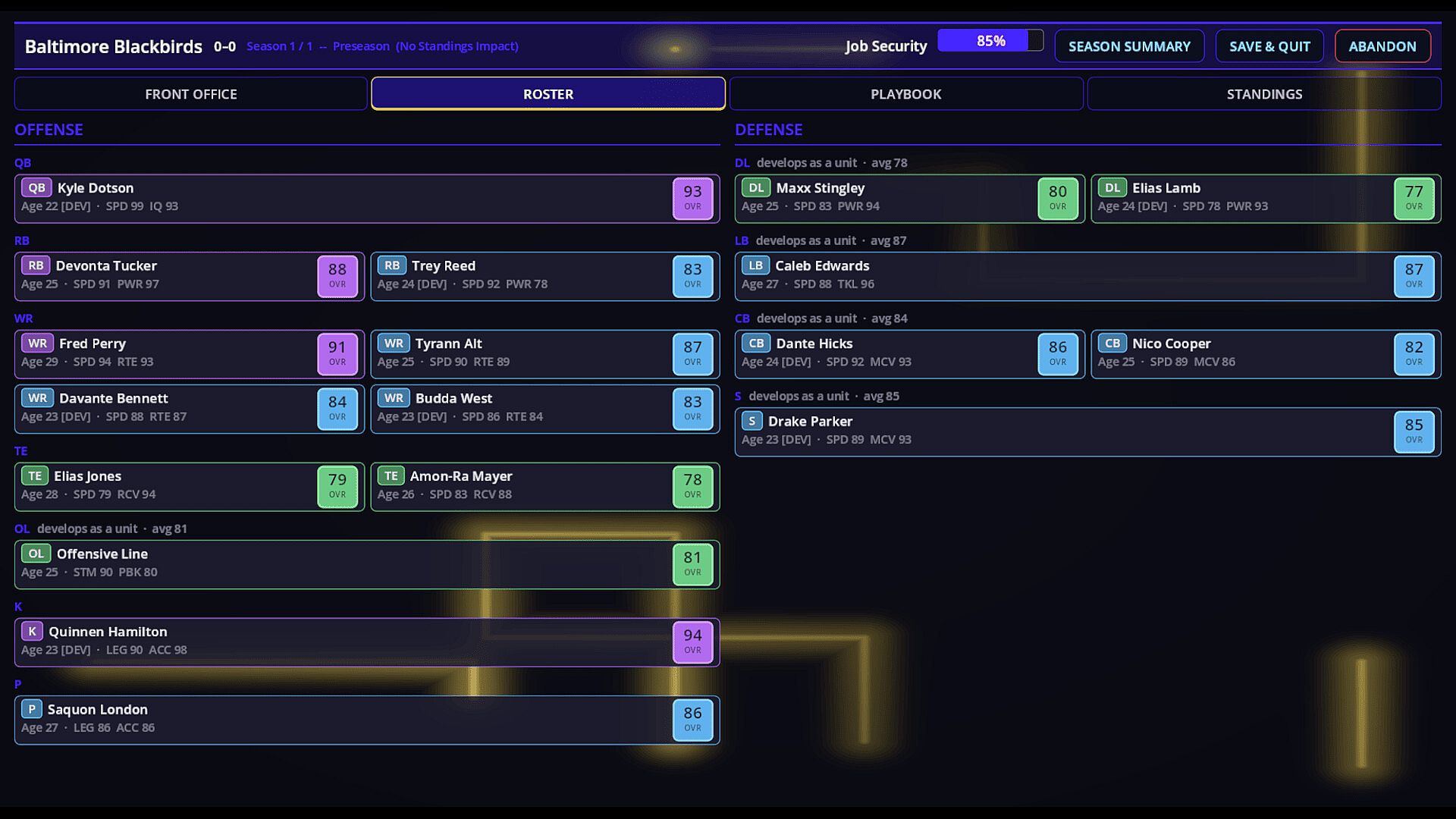Click Quinnen Hamilton's K position badge

[32, 632]
